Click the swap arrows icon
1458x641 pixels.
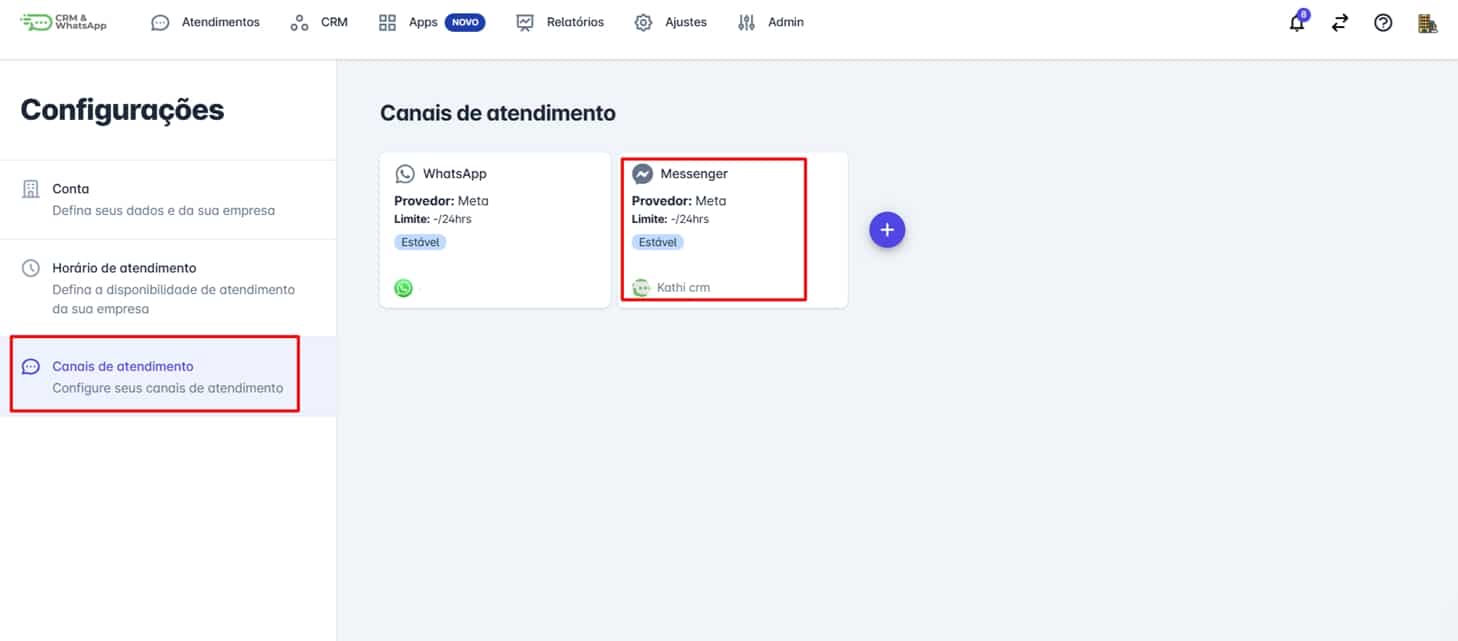1340,23
